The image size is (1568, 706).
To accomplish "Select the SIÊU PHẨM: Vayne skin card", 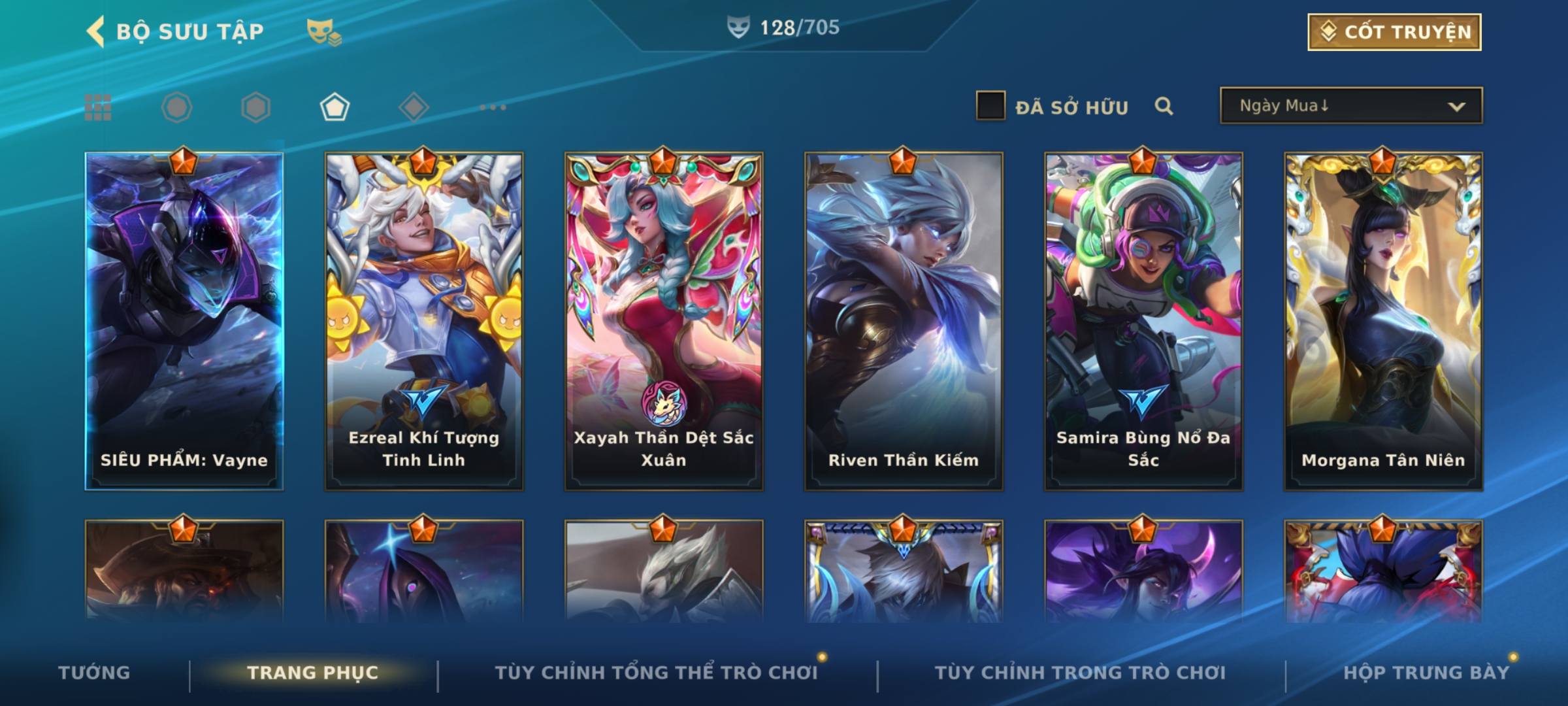I will pyautogui.click(x=184, y=322).
